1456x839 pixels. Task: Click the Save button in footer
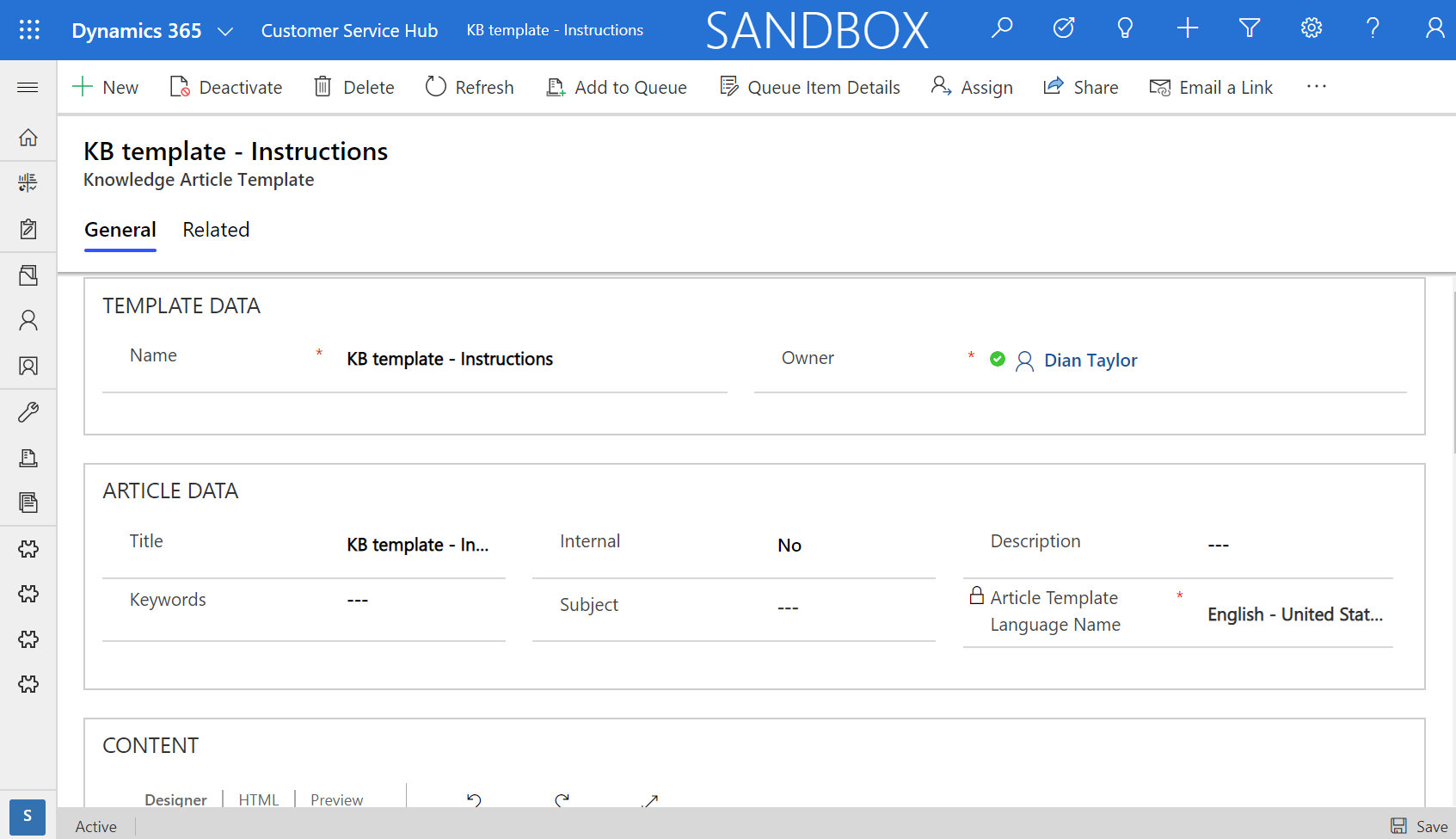click(x=1420, y=826)
